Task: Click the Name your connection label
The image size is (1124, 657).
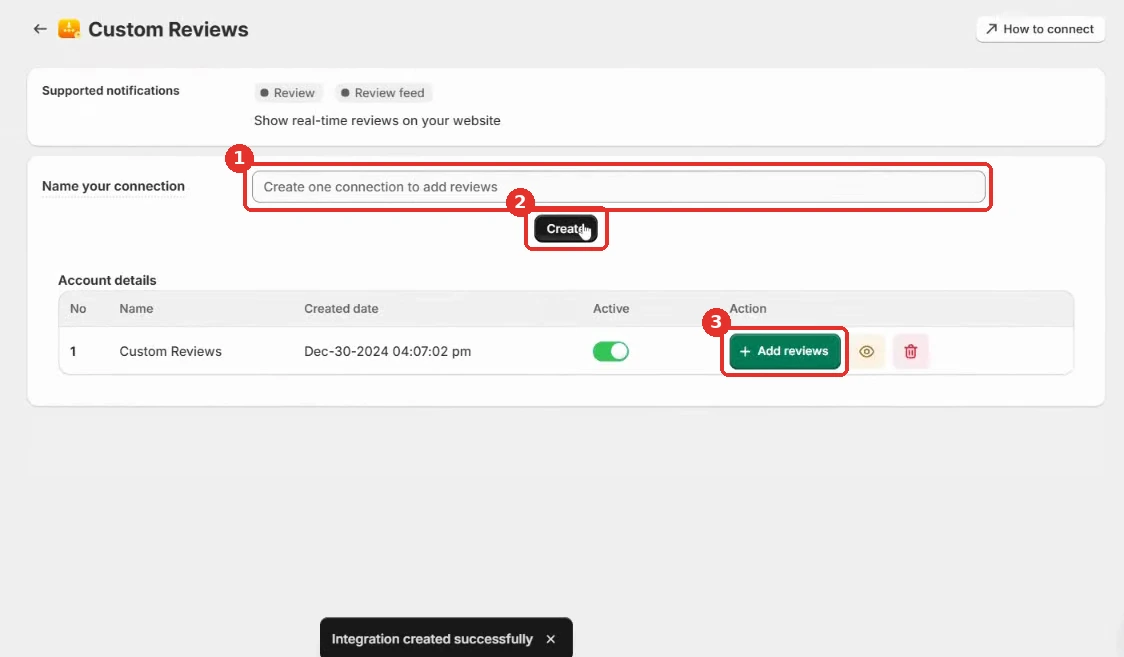Action: click(113, 186)
